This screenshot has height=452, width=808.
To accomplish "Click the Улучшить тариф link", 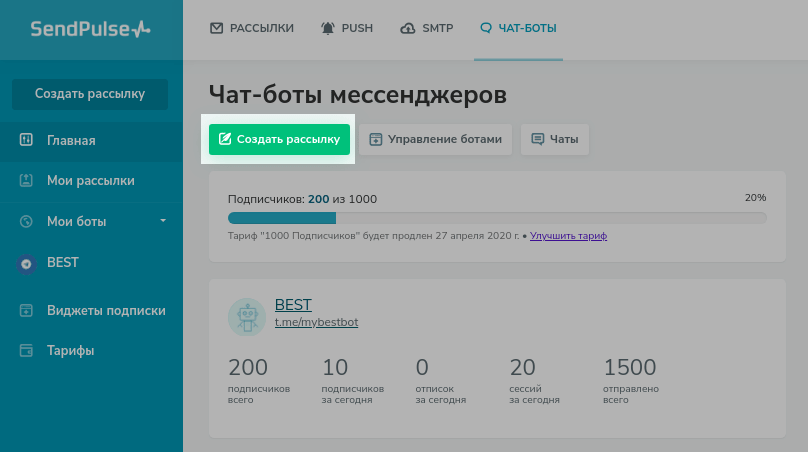I will 568,236.
